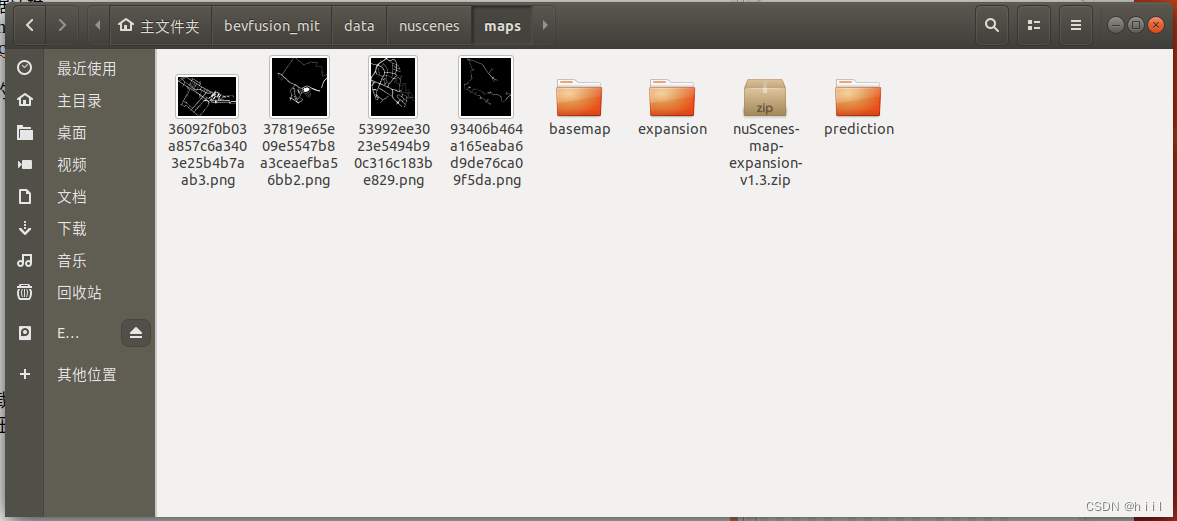Open 回收站 in the sidebar

(79, 293)
